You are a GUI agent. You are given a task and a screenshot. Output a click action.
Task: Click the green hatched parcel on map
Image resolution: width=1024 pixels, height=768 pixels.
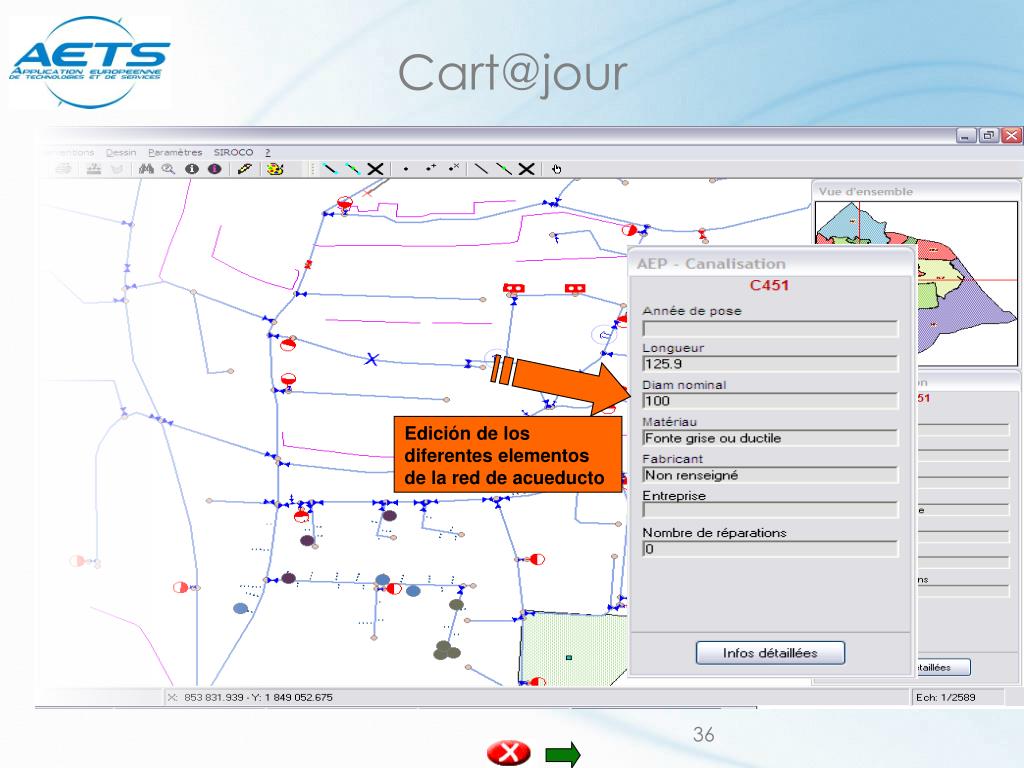pos(573,650)
